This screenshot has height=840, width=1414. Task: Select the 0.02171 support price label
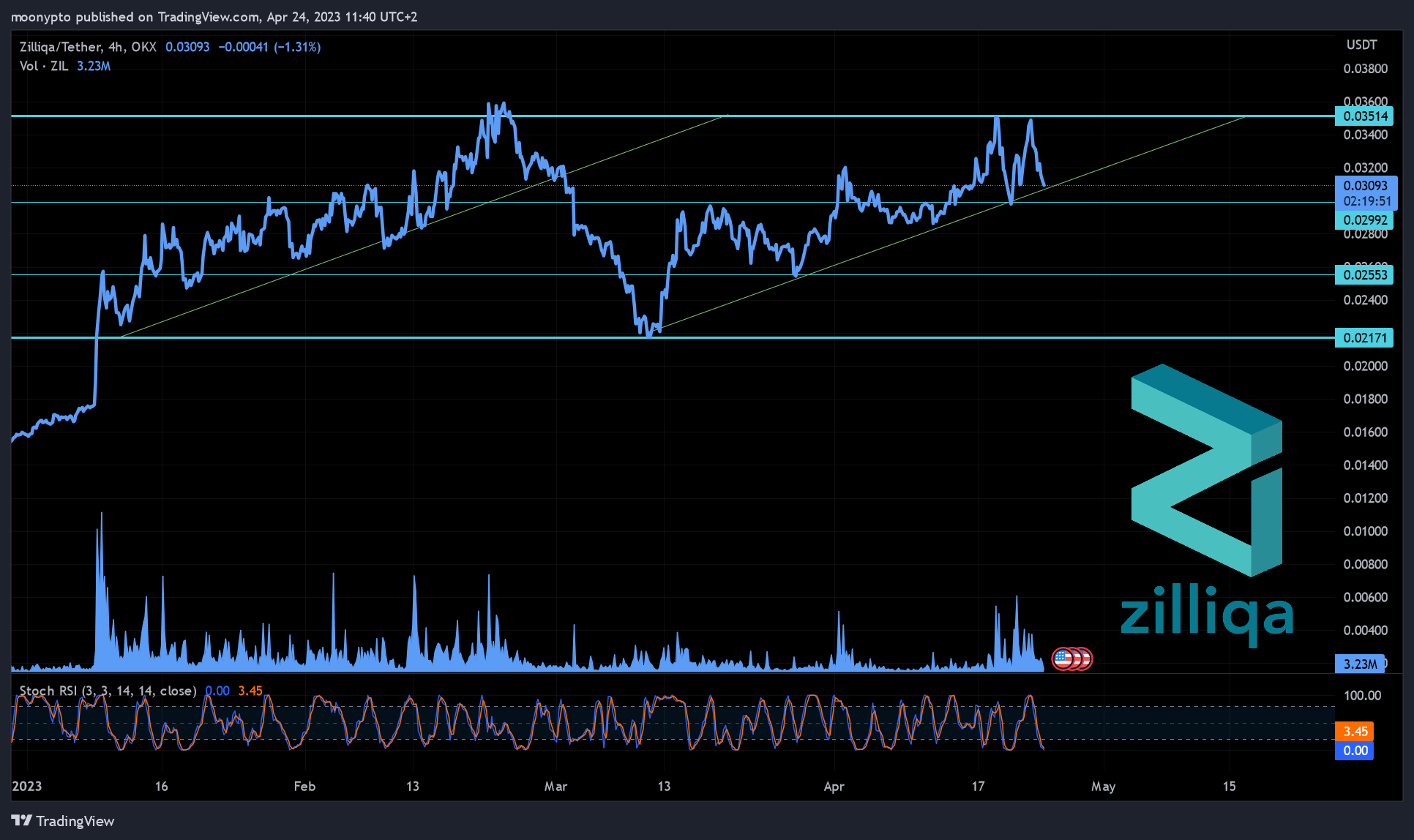pos(1364,337)
